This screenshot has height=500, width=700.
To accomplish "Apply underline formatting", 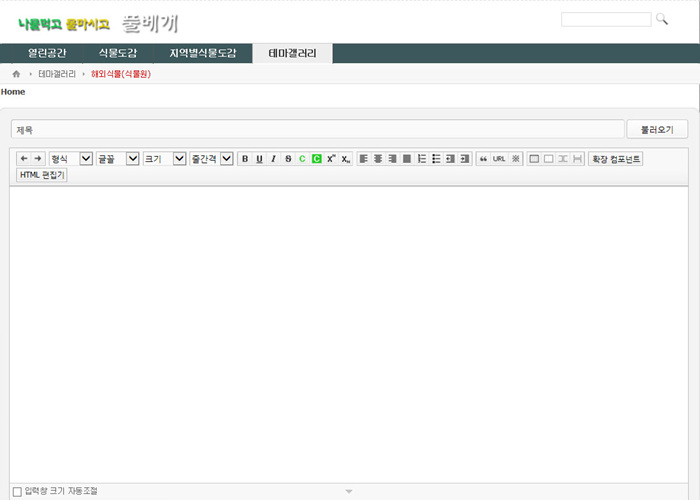I will (x=259, y=159).
